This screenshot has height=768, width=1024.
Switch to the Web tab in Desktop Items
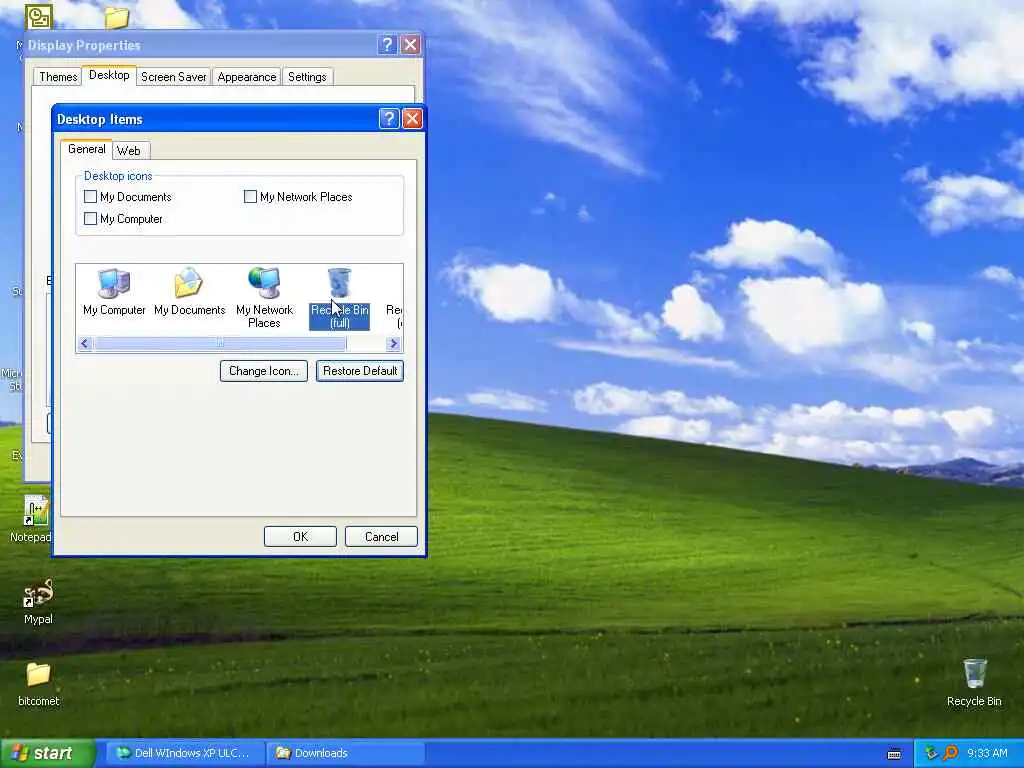coord(129,151)
